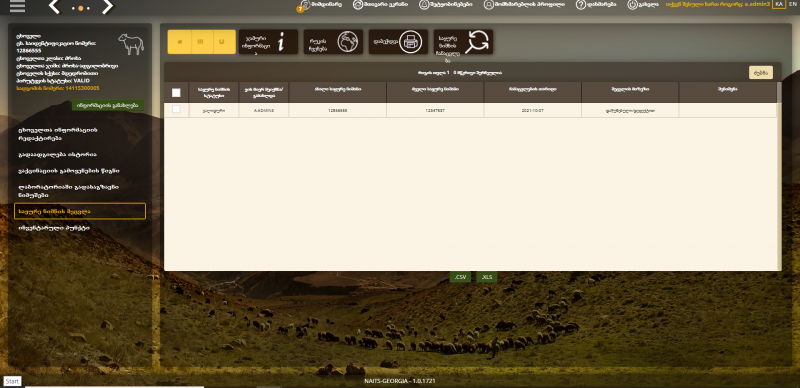Click the Start button at bottom-left
800x388 pixels.
click(x=12, y=381)
